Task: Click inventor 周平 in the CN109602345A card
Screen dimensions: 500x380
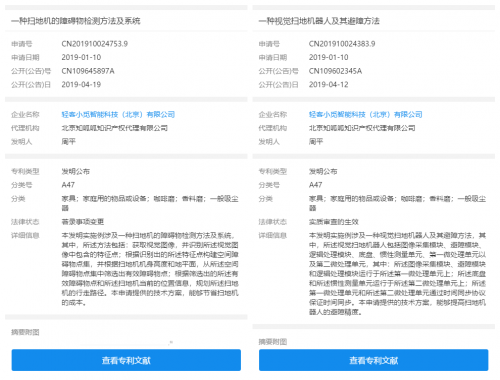Action: coord(316,142)
